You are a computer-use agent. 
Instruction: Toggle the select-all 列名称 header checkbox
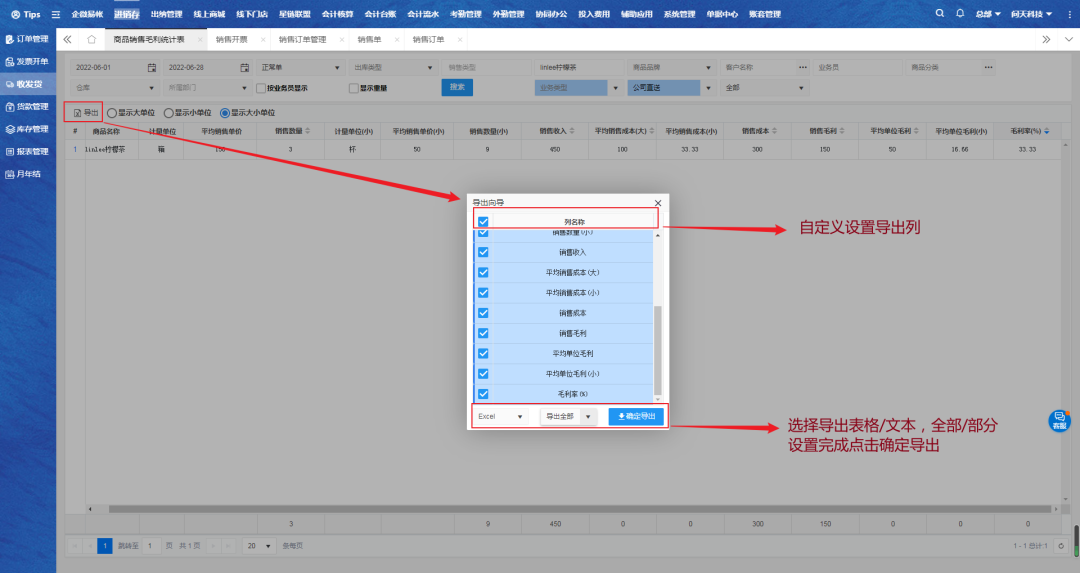tap(483, 222)
